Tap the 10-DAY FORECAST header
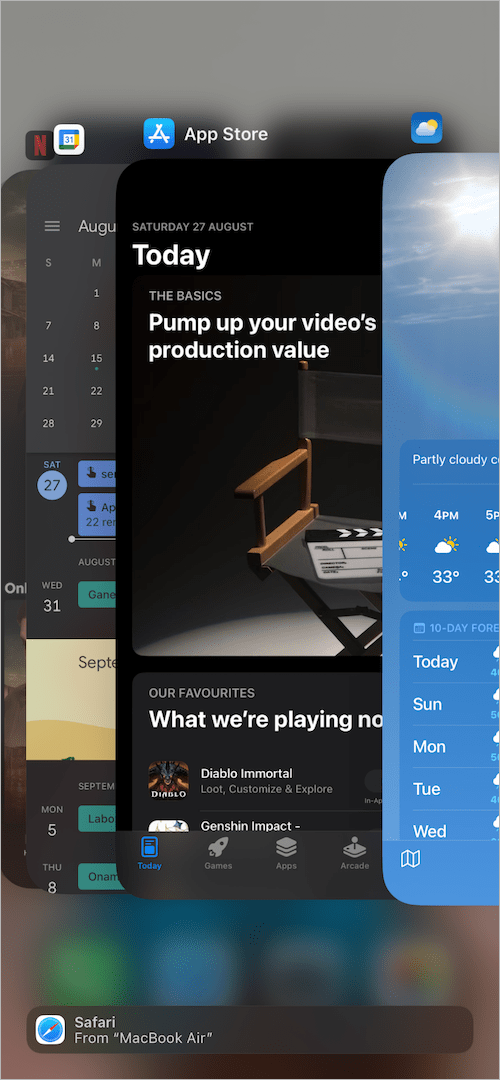 pyautogui.click(x=457, y=627)
